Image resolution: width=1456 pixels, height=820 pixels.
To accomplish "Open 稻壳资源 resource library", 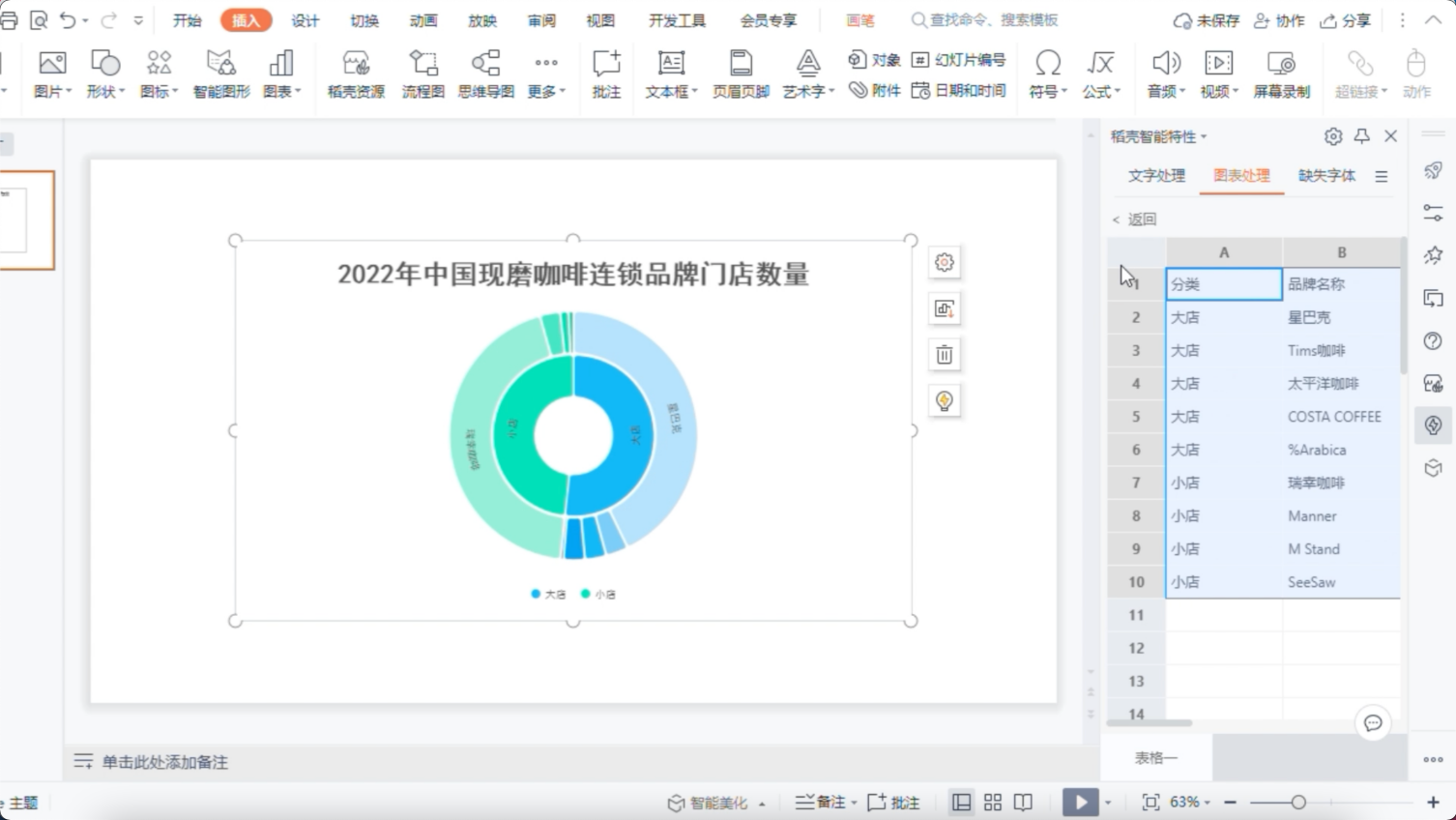I will tap(356, 74).
